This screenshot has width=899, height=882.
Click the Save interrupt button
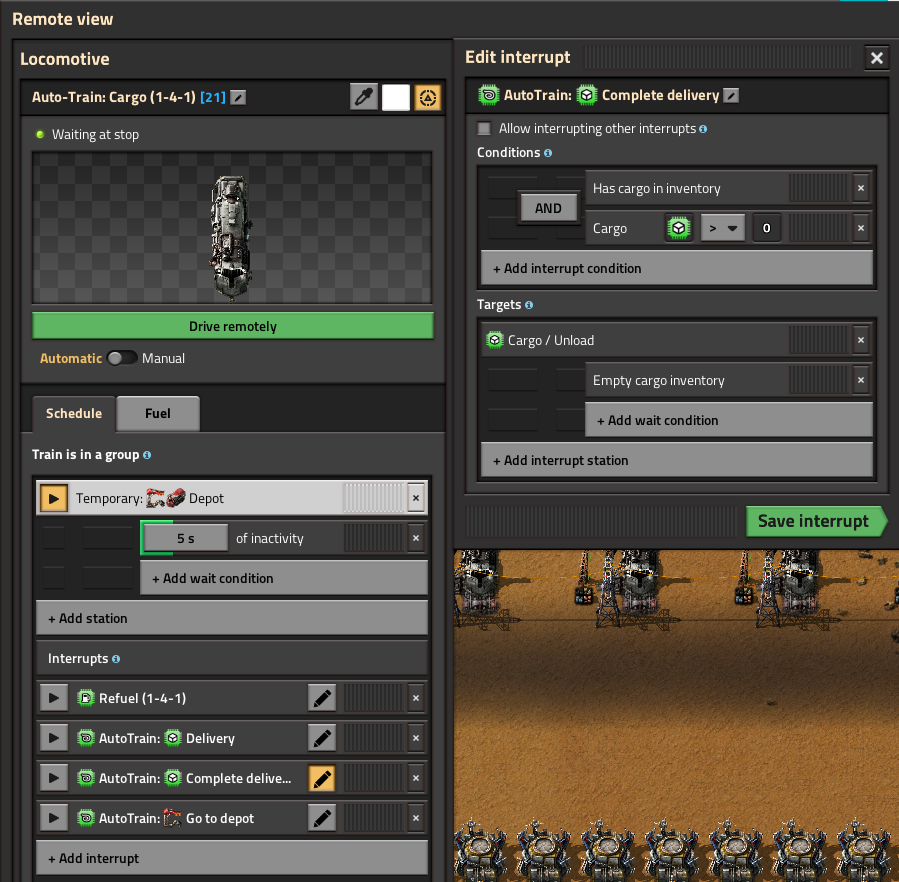tap(816, 521)
